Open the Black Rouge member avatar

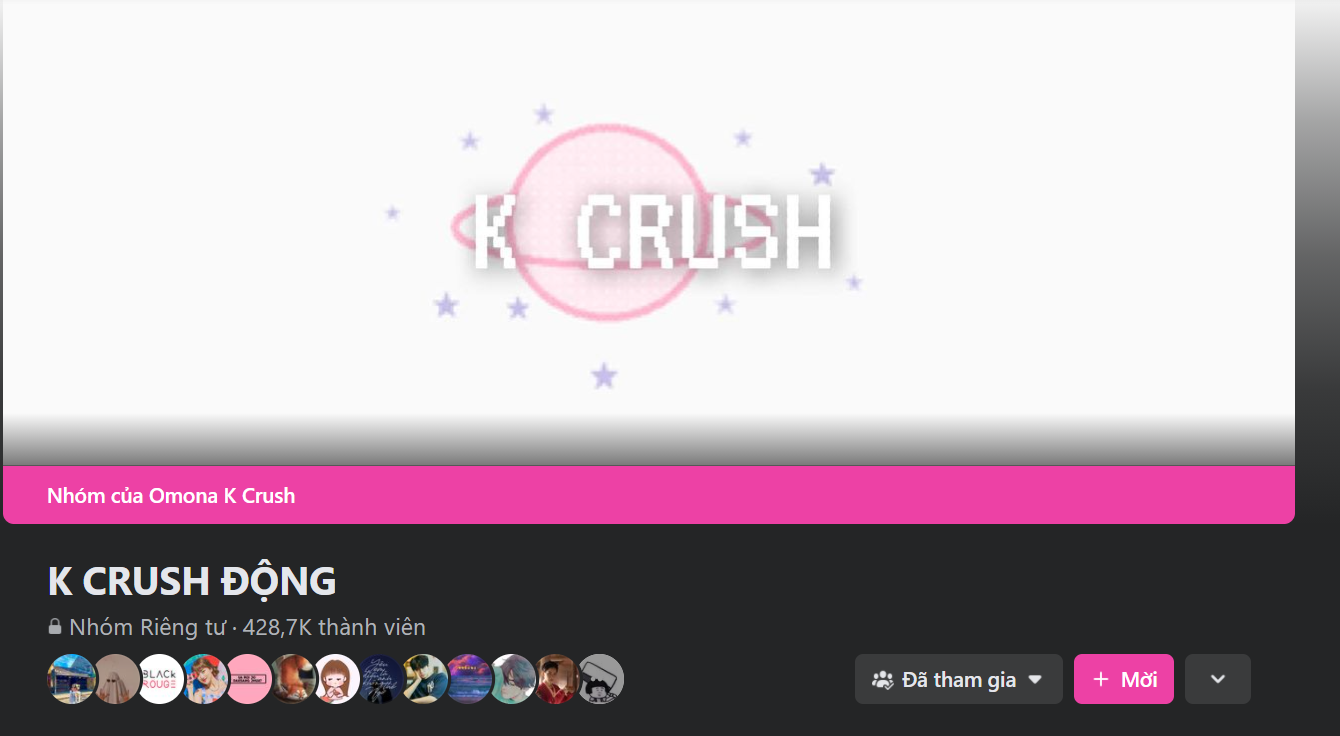[x=160, y=679]
